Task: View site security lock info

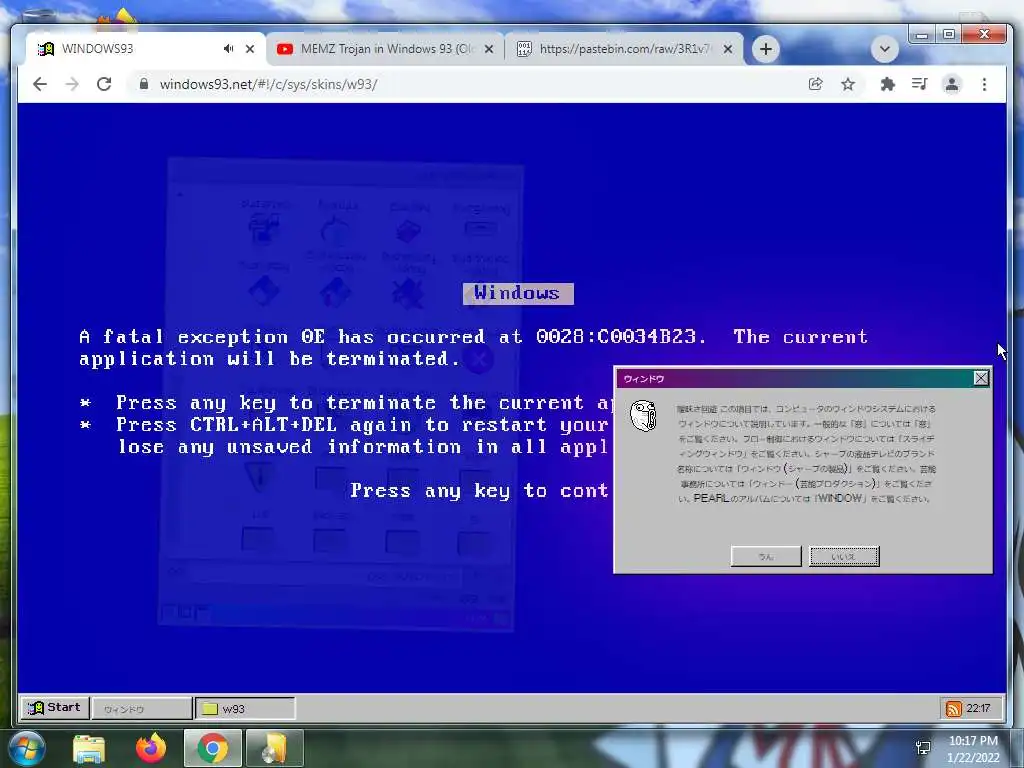Action: tap(144, 84)
